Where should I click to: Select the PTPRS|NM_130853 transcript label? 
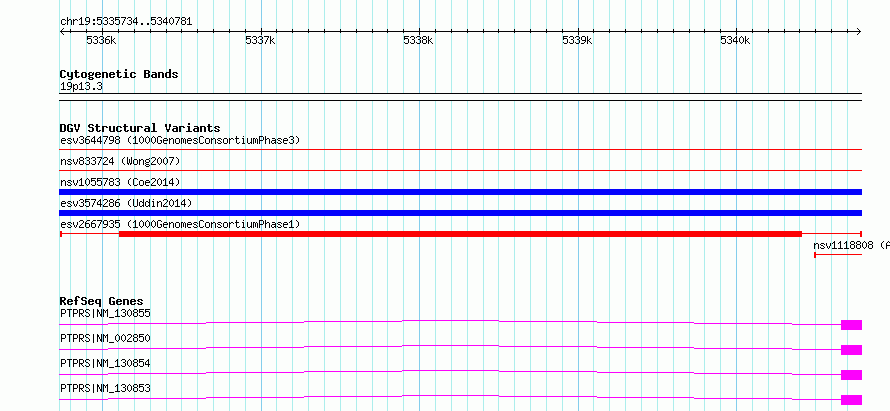point(105,388)
